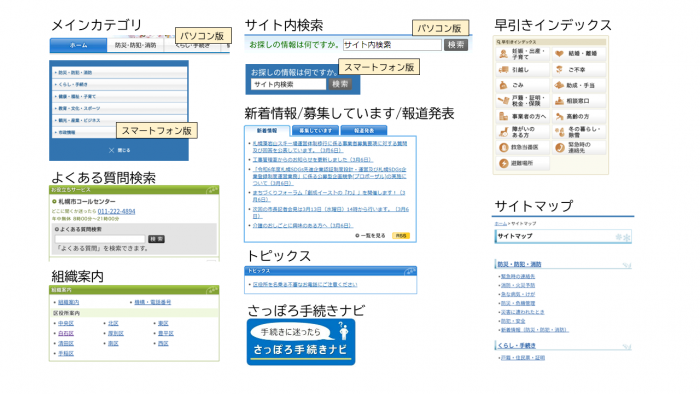Open the 緊急時の連絡先 phone icon button
The image size is (700, 394).
(579, 147)
